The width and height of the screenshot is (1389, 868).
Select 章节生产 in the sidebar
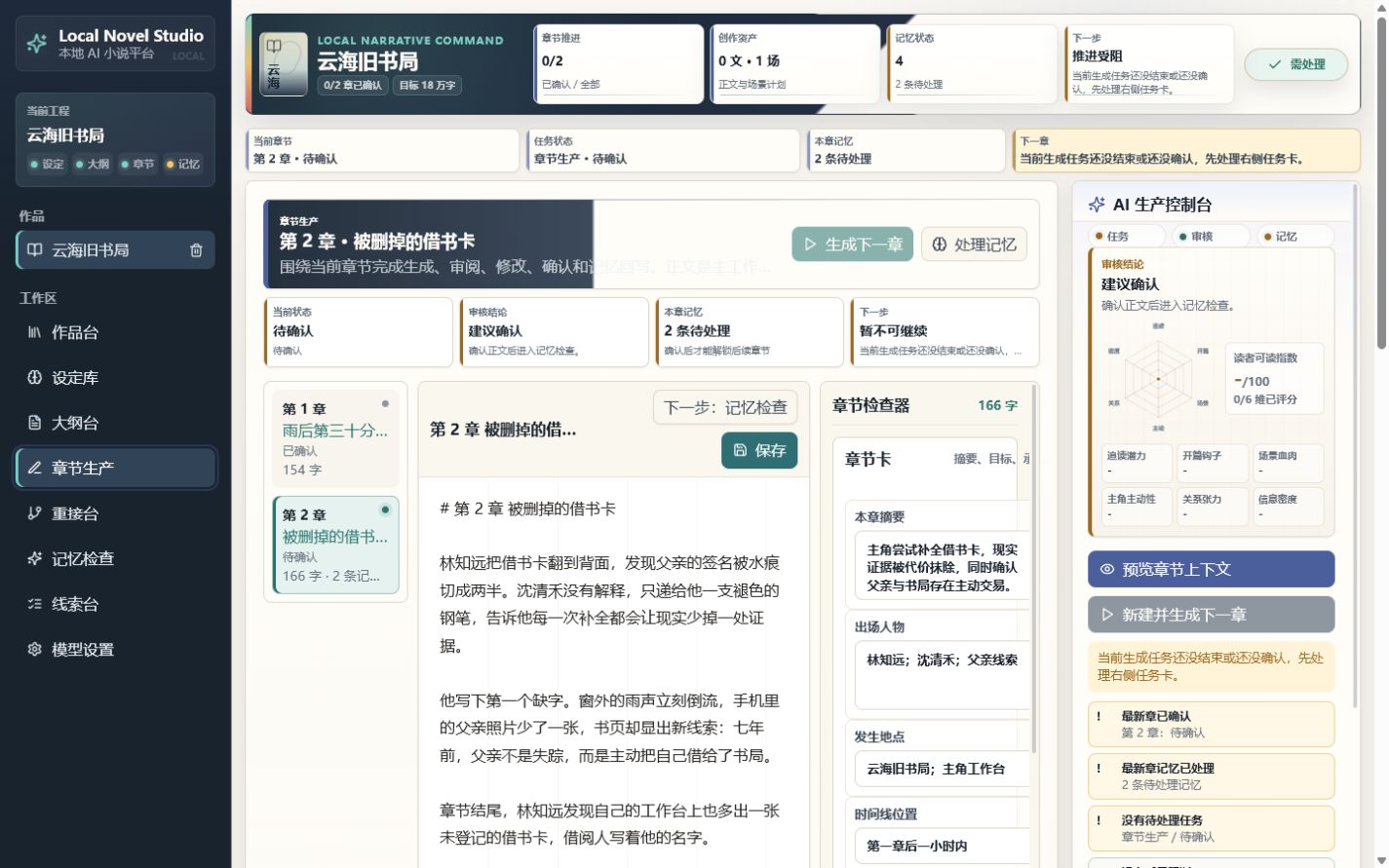coord(115,468)
